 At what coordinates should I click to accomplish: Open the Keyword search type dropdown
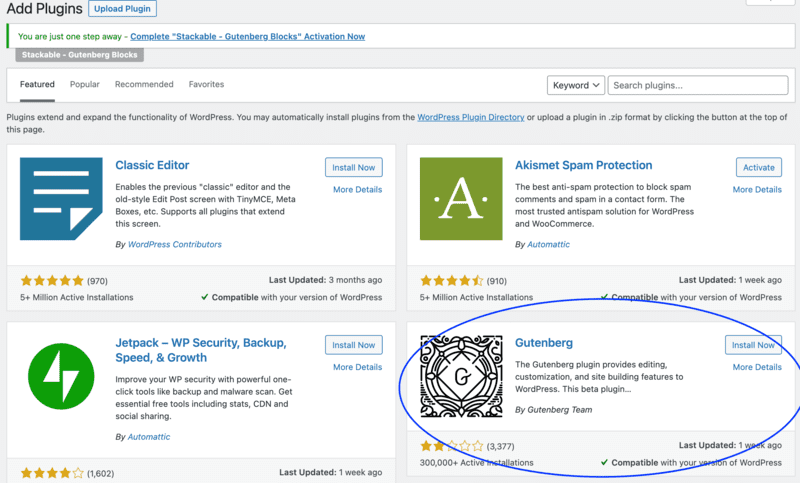pos(575,85)
